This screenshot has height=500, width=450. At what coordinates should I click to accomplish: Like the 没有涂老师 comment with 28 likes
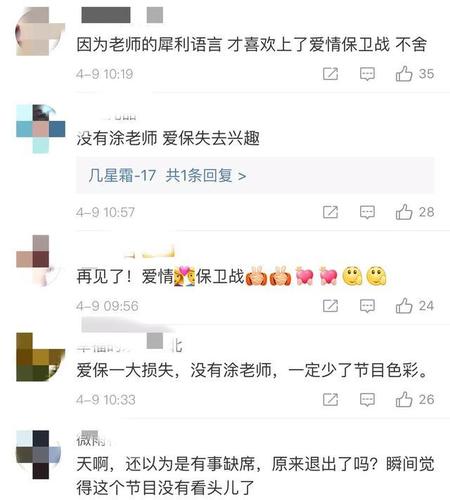tap(404, 212)
